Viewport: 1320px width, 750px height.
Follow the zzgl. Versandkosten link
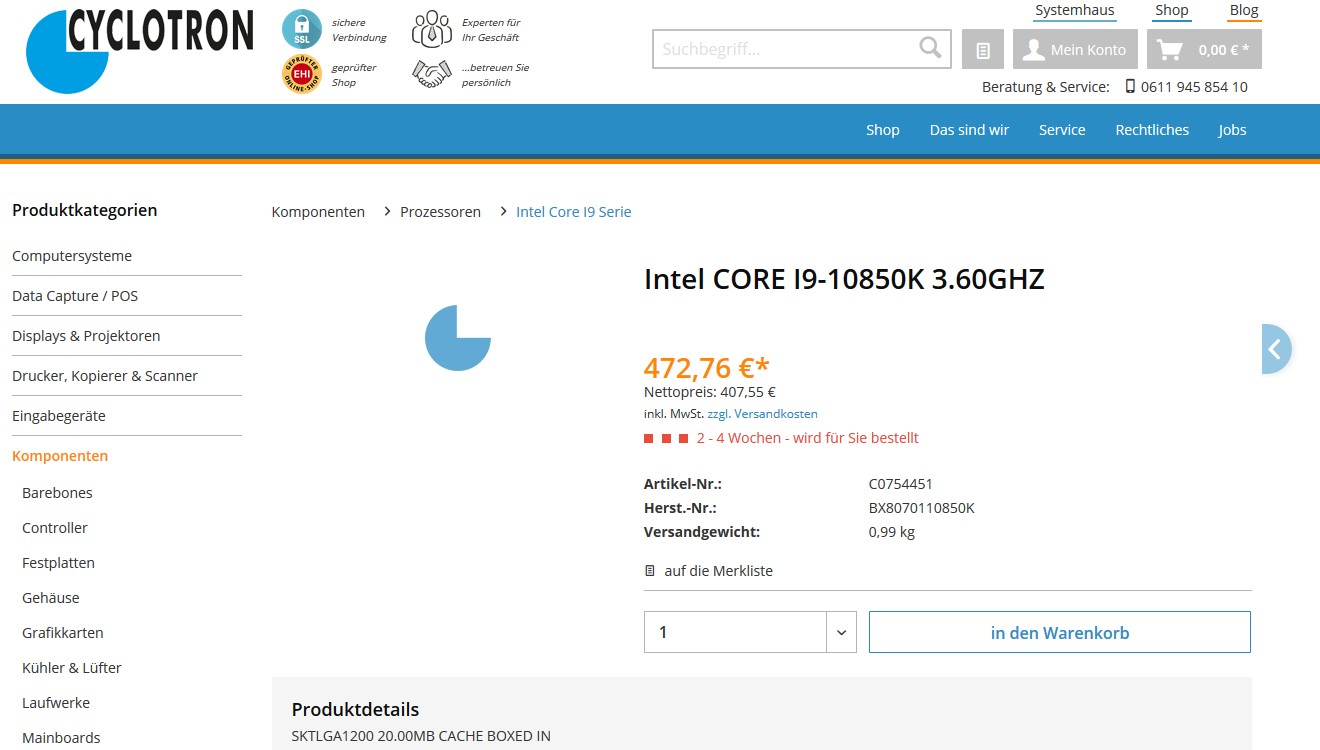pos(762,414)
